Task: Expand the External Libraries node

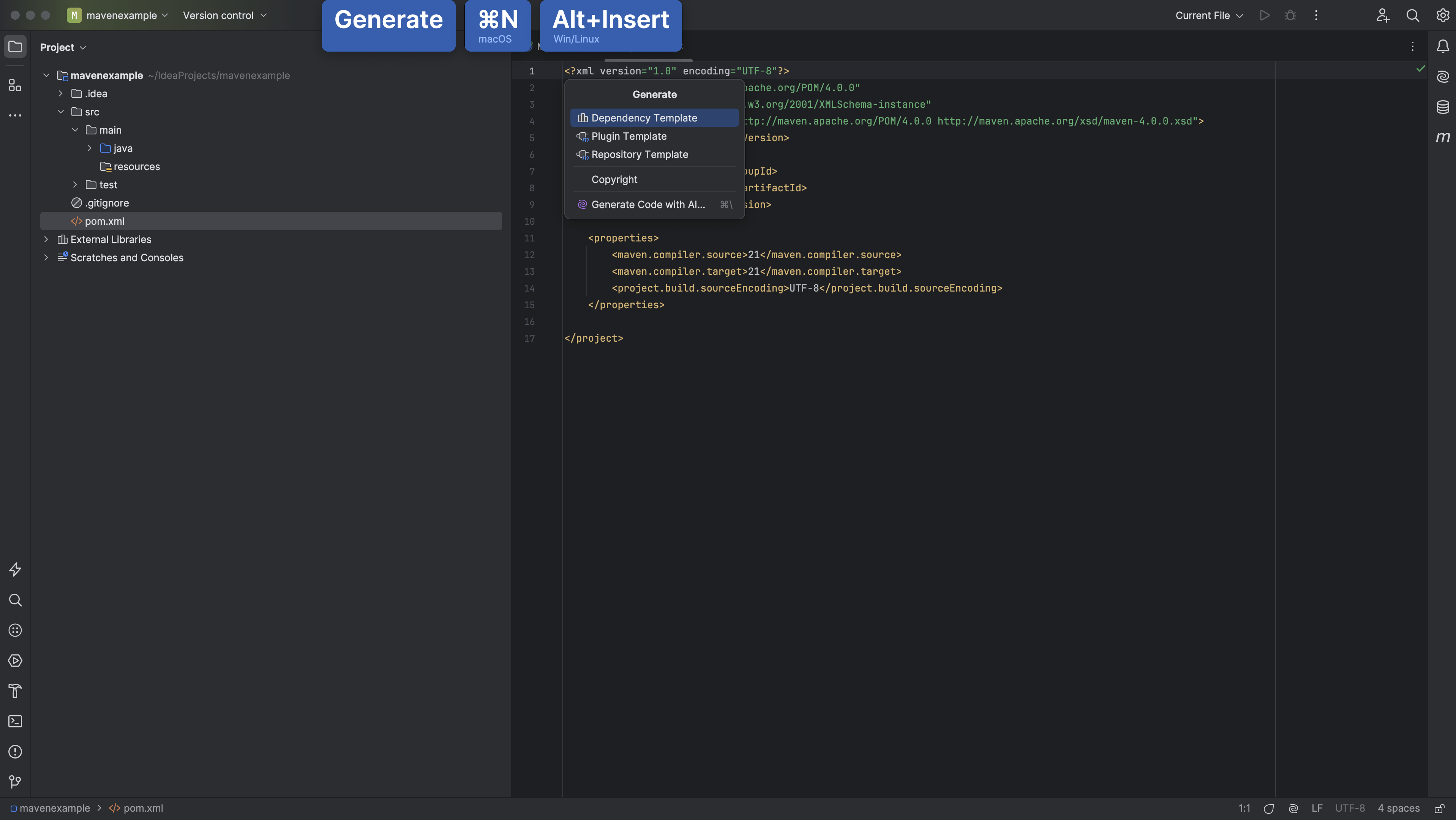Action: pos(46,240)
